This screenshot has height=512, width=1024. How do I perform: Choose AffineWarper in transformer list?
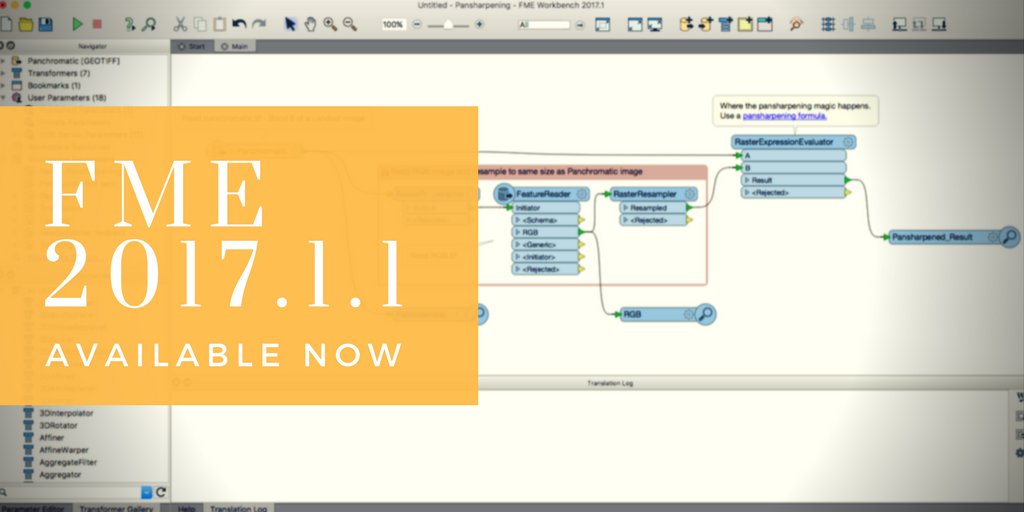coord(64,451)
